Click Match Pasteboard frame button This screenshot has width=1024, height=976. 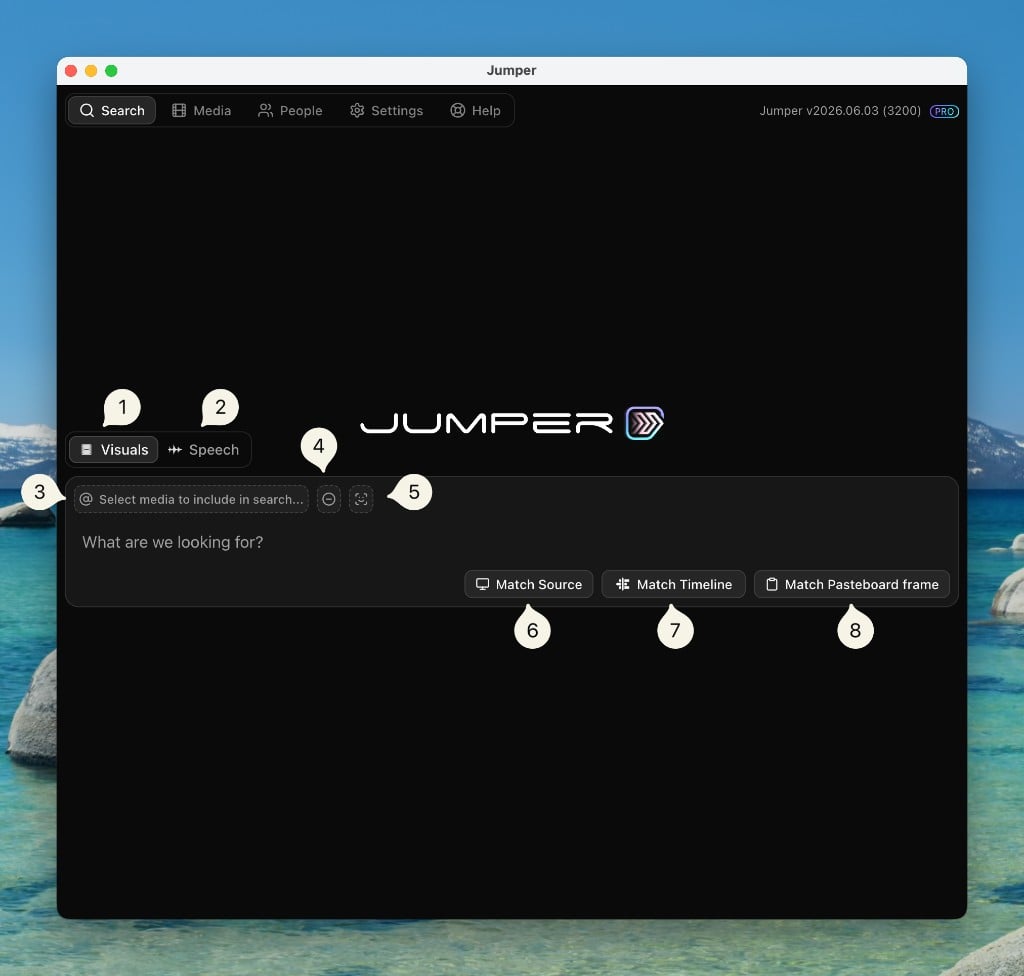(852, 584)
